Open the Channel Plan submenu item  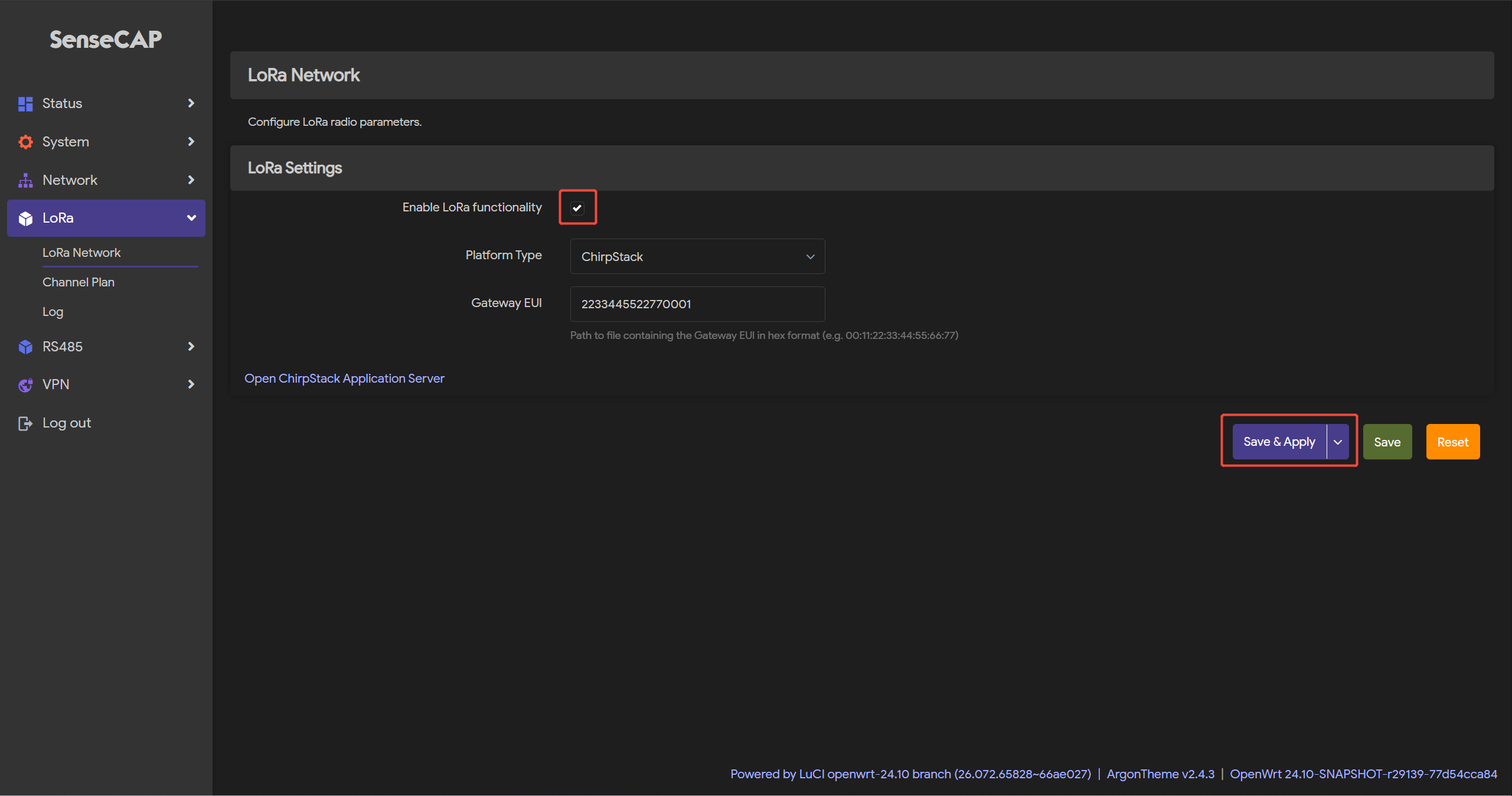[x=79, y=282]
